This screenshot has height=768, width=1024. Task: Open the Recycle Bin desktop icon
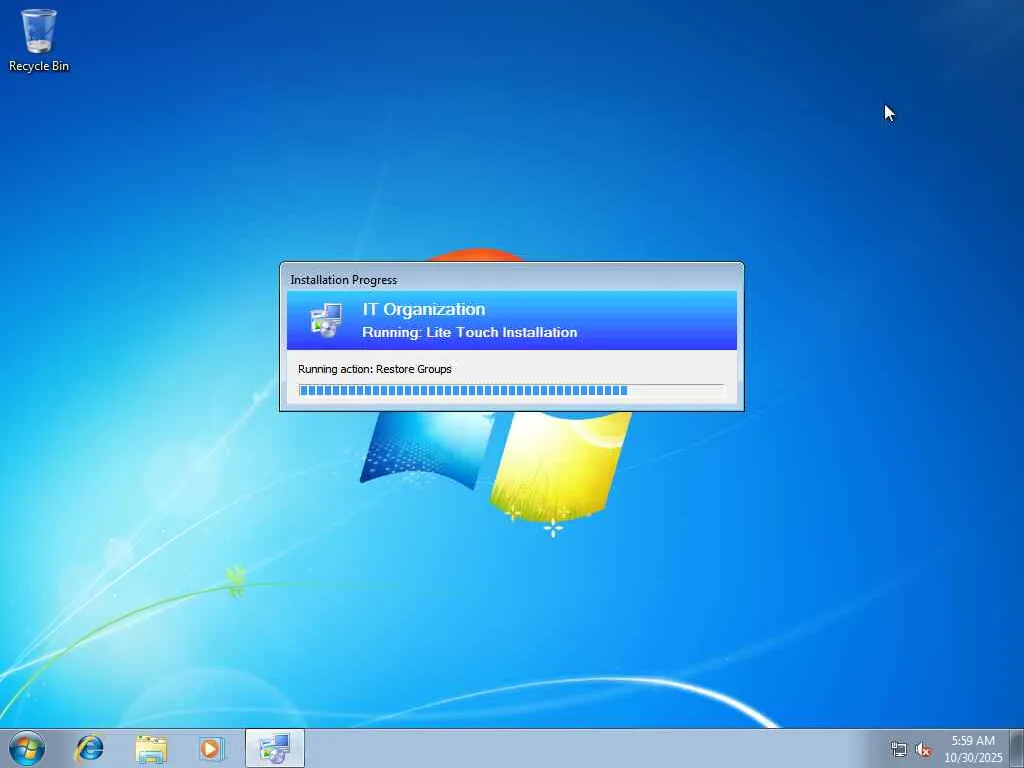[39, 39]
